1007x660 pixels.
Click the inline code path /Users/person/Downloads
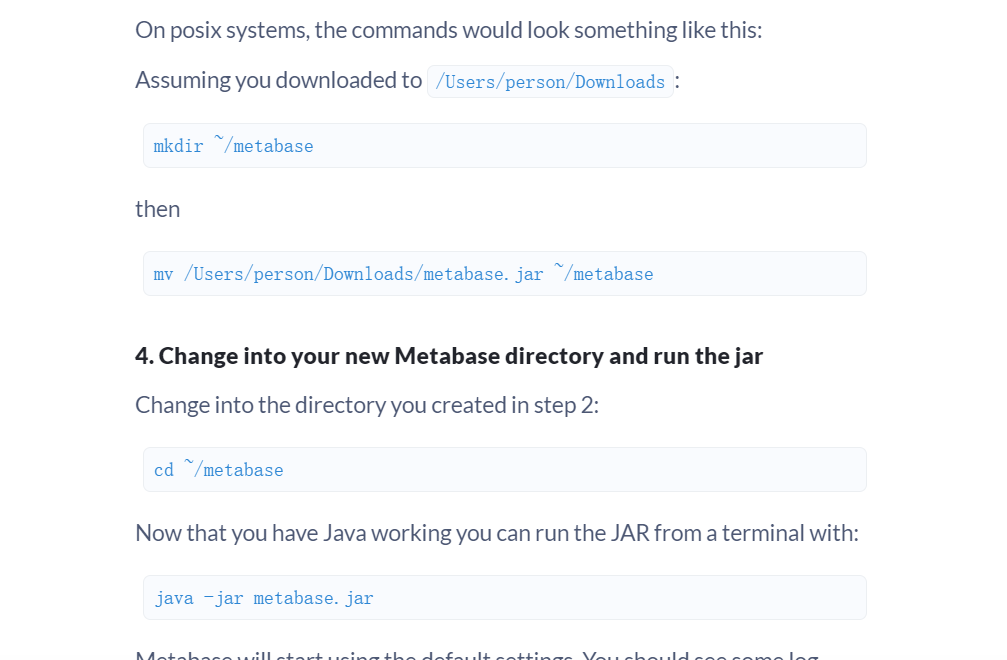pos(550,82)
